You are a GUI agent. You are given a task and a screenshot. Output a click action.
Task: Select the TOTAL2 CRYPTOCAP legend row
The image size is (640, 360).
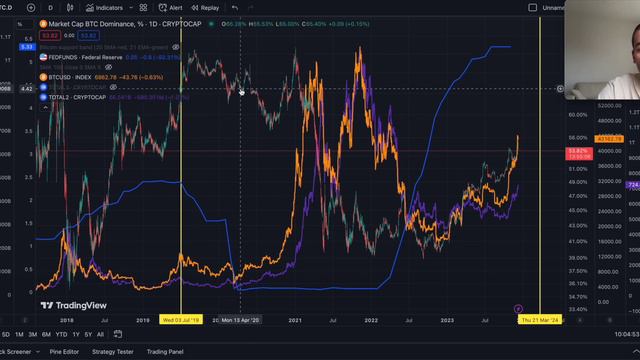(114, 97)
